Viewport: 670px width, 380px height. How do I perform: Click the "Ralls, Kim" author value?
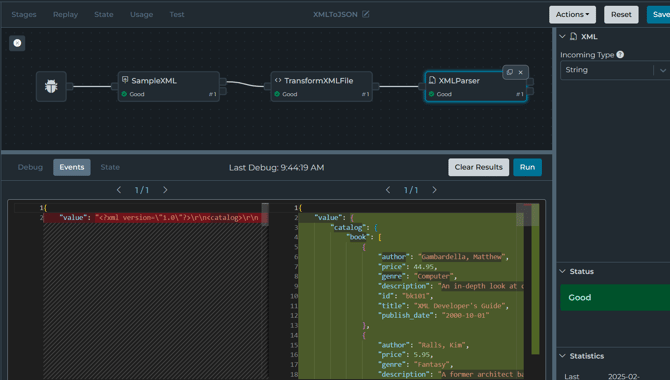point(442,345)
